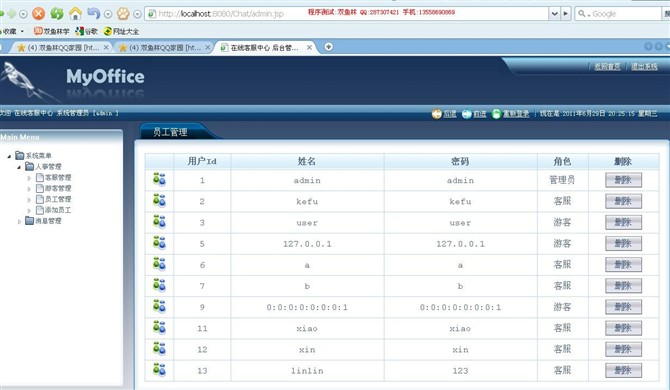Image resolution: width=670 pixels, height=390 pixels.
Task: Expand the 消息管理 tree node arrow
Action: 19,221
